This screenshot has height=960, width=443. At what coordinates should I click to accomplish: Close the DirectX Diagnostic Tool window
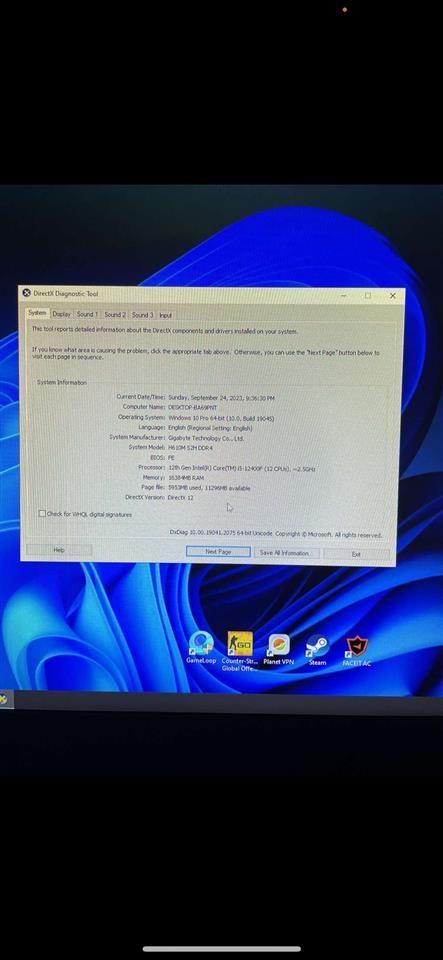click(393, 295)
